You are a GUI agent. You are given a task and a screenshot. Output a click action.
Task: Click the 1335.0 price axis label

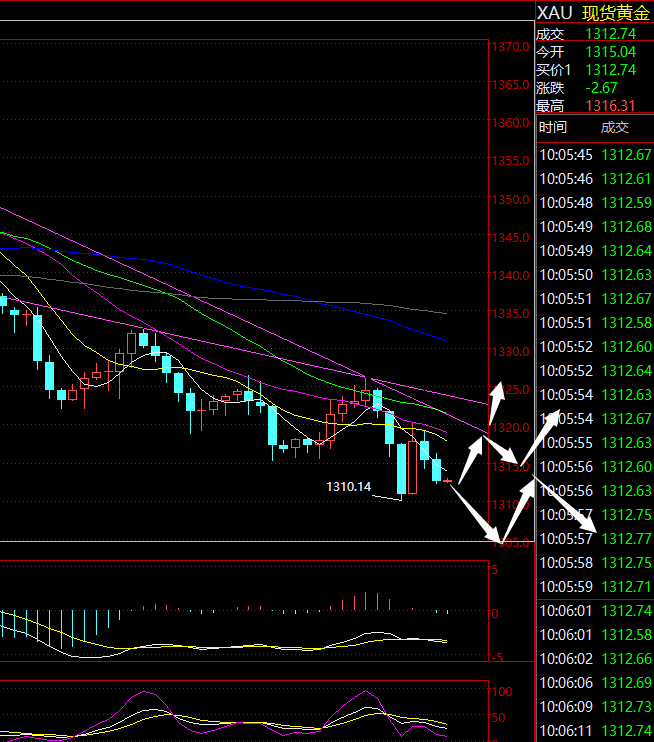click(x=511, y=314)
